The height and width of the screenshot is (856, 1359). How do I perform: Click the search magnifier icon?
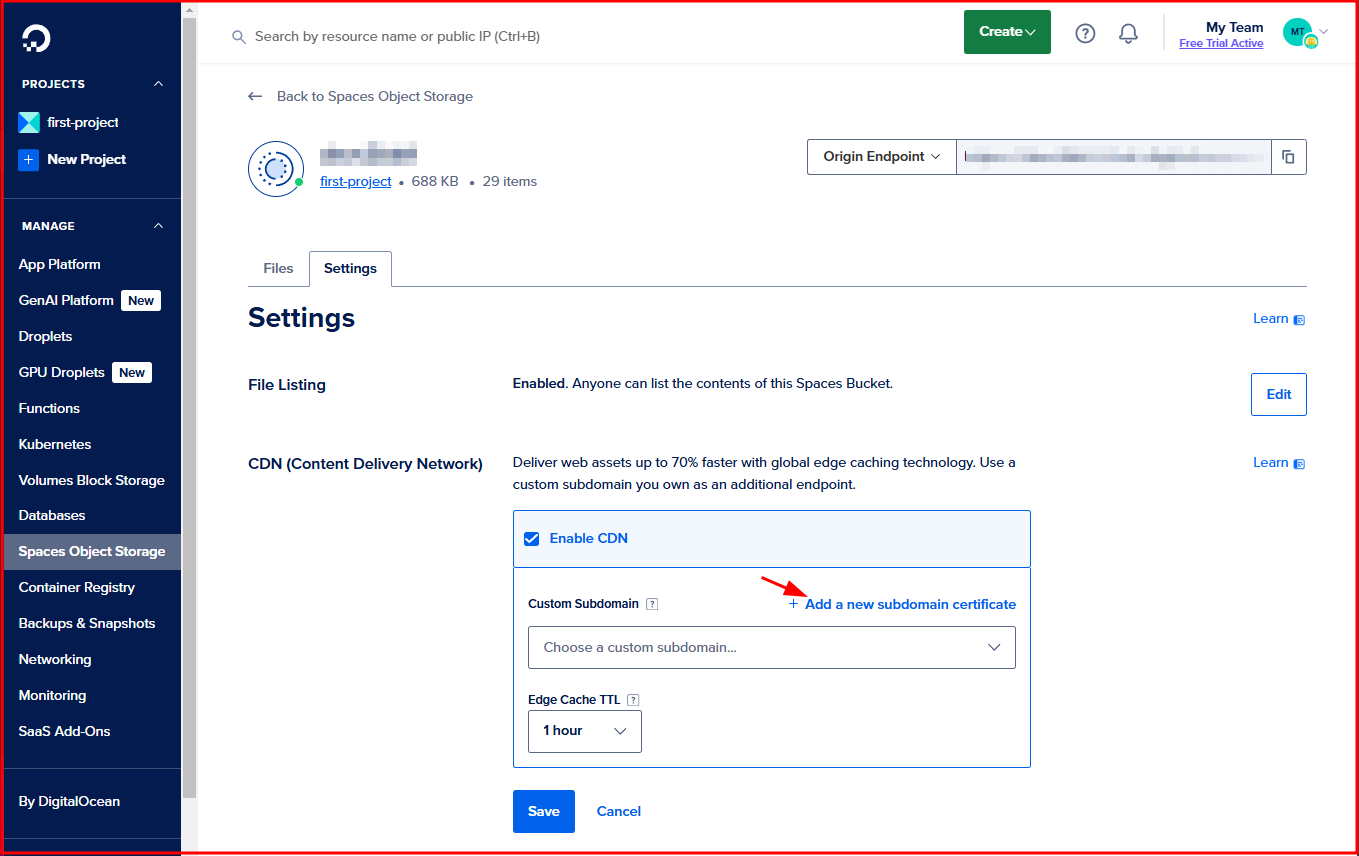click(238, 36)
